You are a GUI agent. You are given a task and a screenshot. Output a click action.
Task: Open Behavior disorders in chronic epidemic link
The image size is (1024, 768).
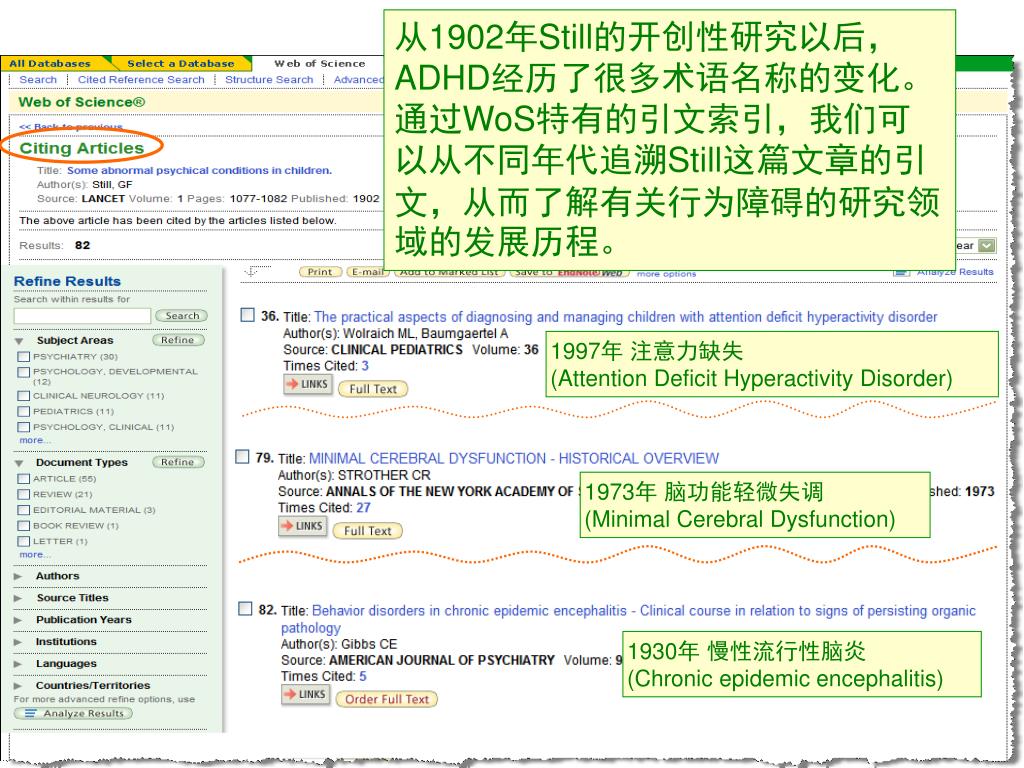tap(627, 619)
